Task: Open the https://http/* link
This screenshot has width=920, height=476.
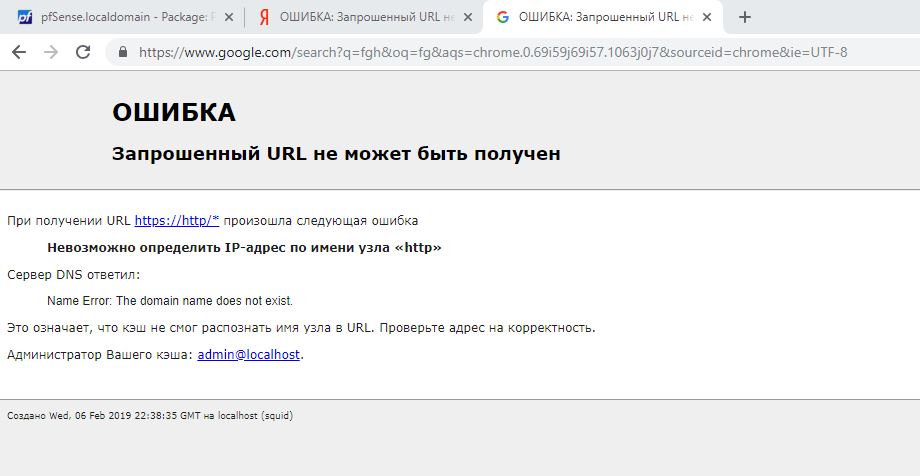Action: 176,220
